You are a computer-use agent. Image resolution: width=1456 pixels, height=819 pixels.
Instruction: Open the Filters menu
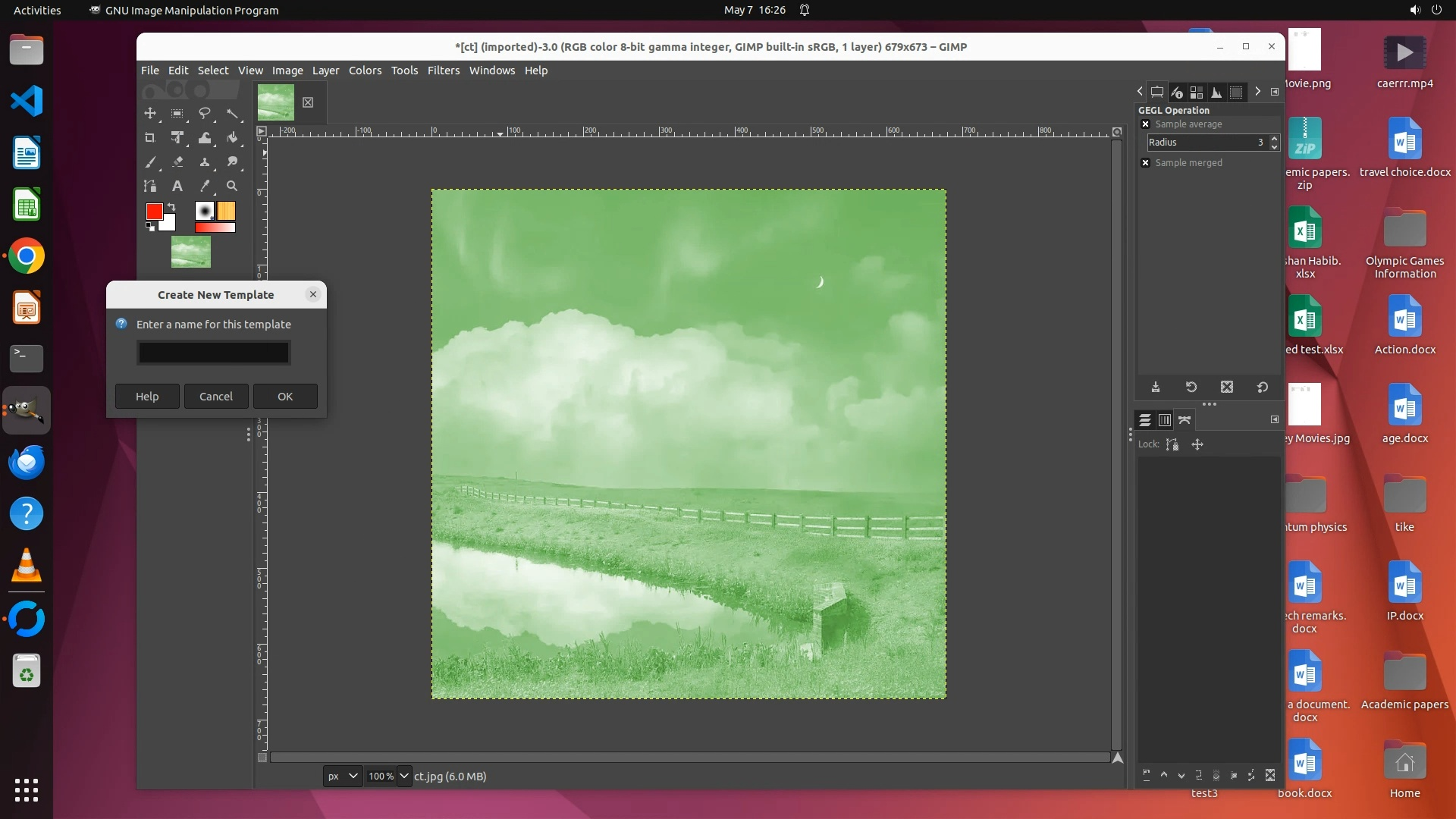click(x=443, y=71)
